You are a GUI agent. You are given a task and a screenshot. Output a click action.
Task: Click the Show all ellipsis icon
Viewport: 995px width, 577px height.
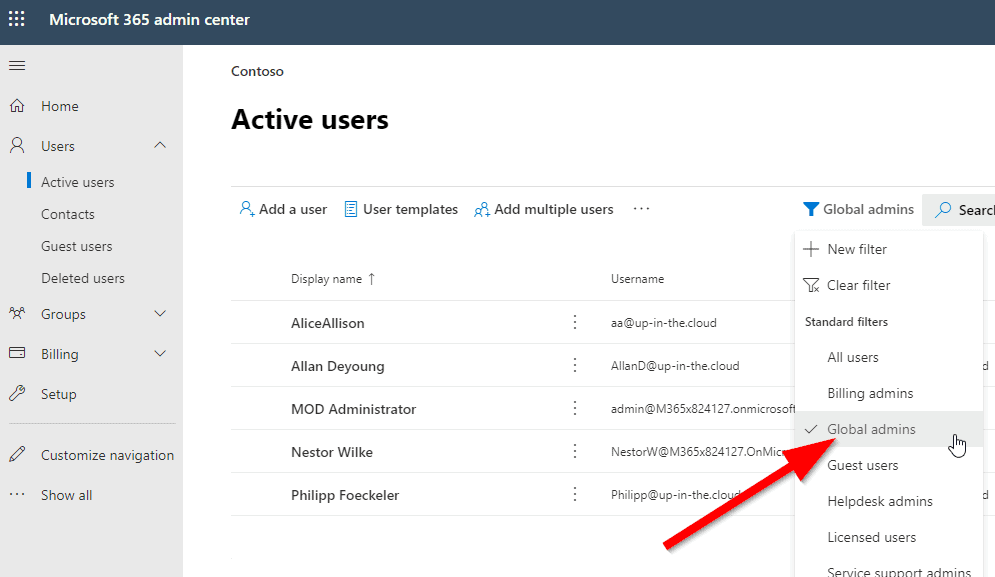[17, 494]
